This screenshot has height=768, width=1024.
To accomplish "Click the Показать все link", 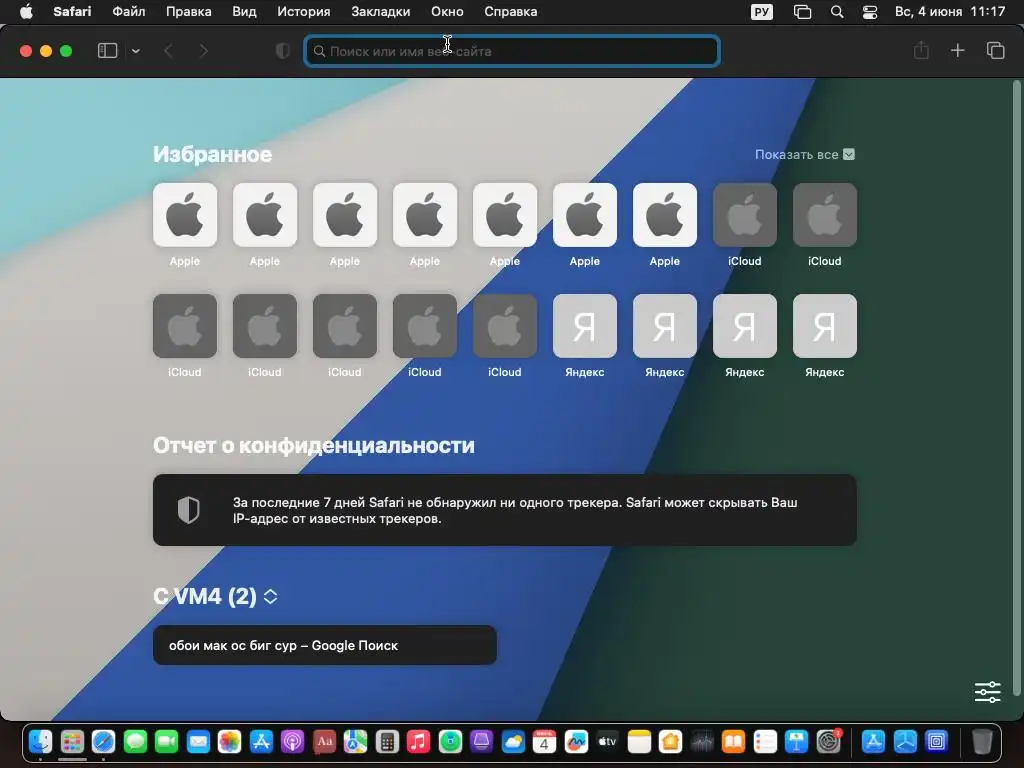I will [x=805, y=155].
